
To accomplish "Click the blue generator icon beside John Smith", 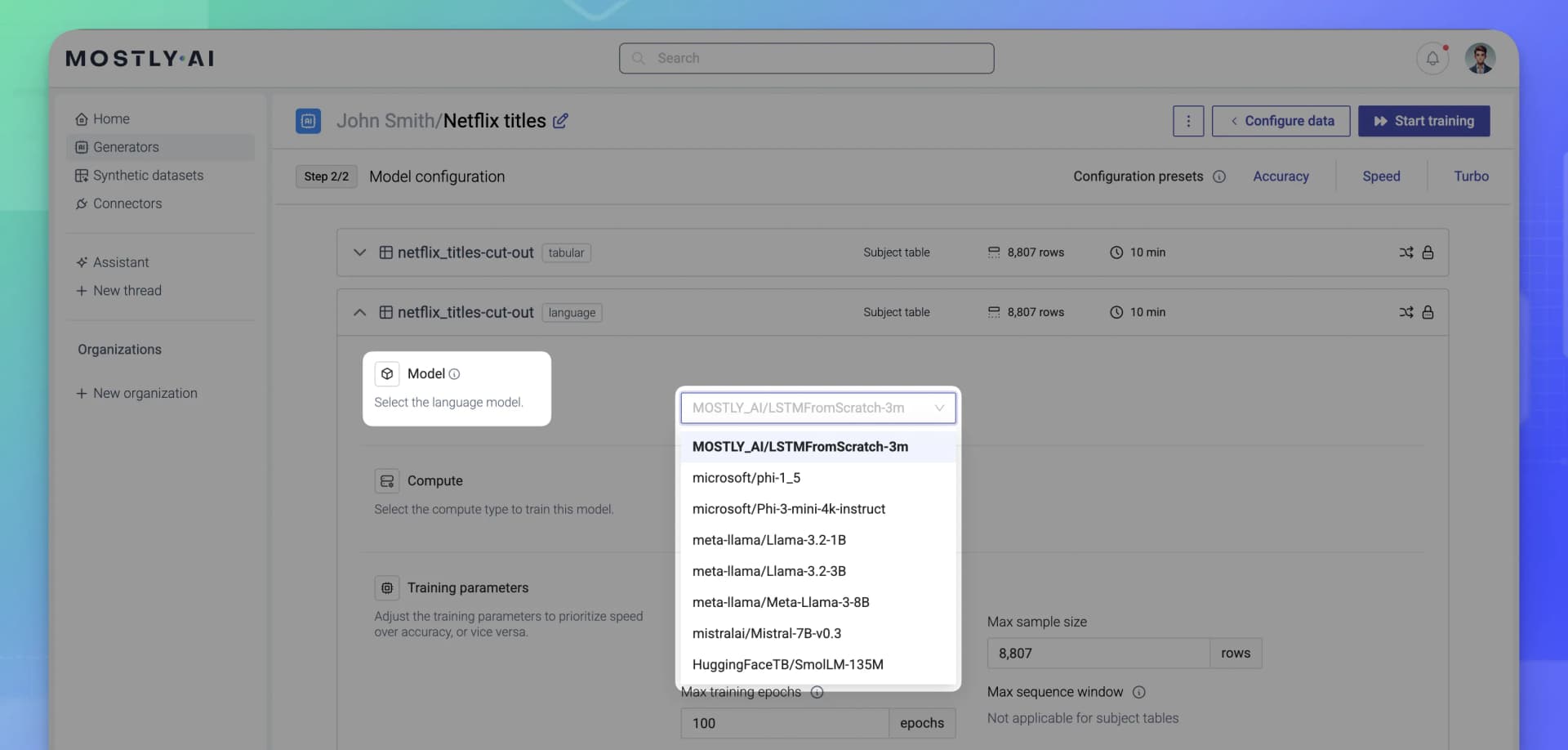I will coord(308,121).
